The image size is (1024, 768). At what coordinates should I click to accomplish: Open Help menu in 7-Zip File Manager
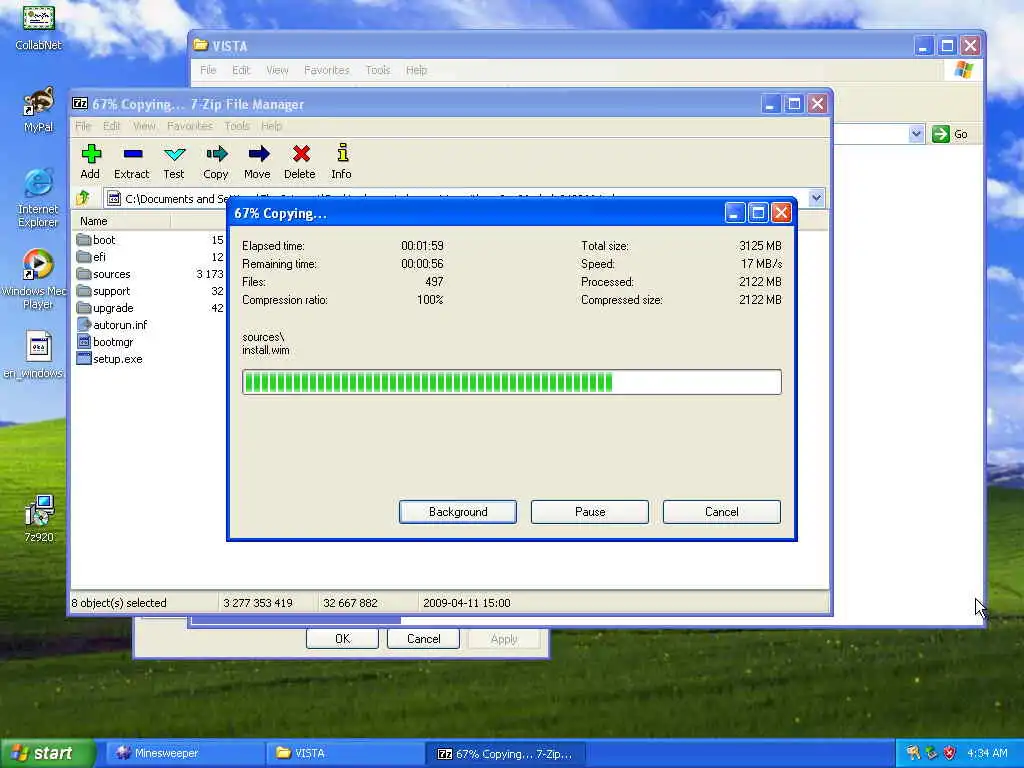(x=272, y=126)
